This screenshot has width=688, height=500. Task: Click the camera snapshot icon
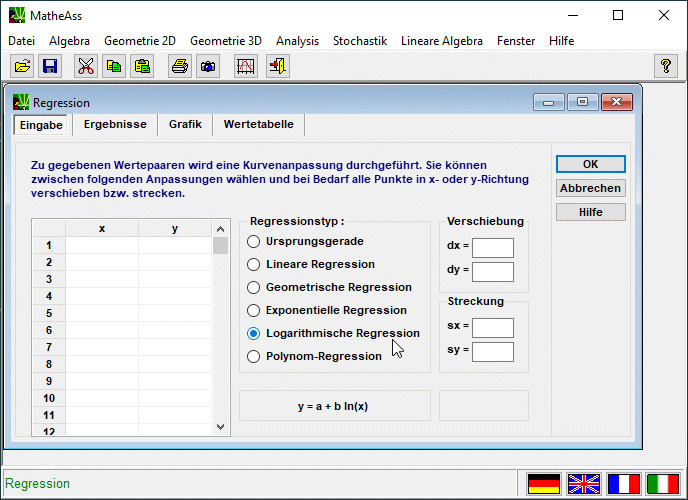(x=208, y=66)
